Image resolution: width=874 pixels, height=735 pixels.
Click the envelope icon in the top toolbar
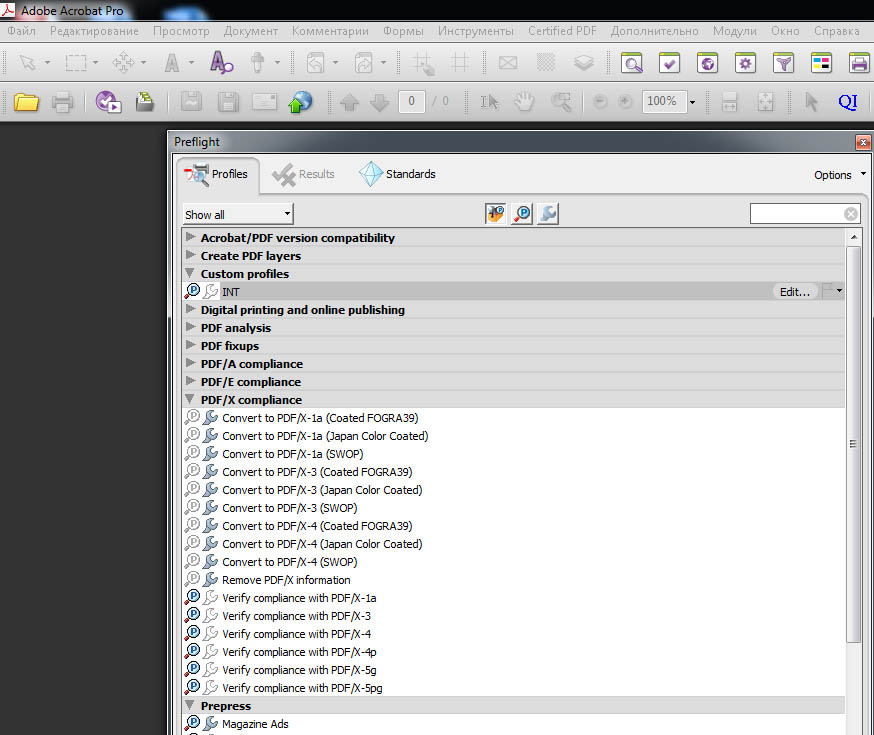click(508, 62)
